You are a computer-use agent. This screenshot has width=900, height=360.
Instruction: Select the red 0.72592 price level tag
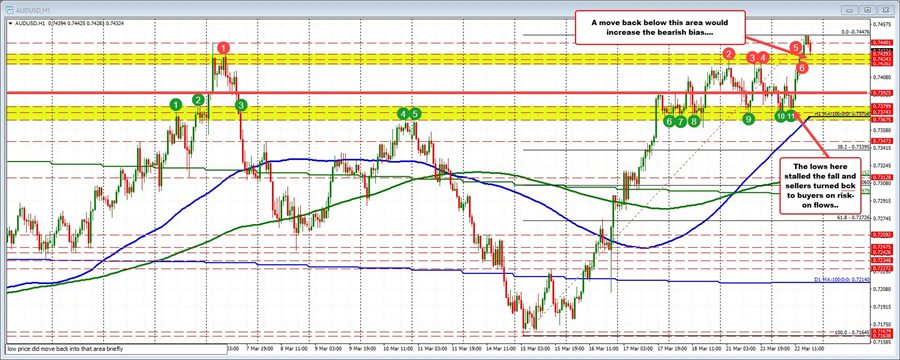click(x=882, y=235)
